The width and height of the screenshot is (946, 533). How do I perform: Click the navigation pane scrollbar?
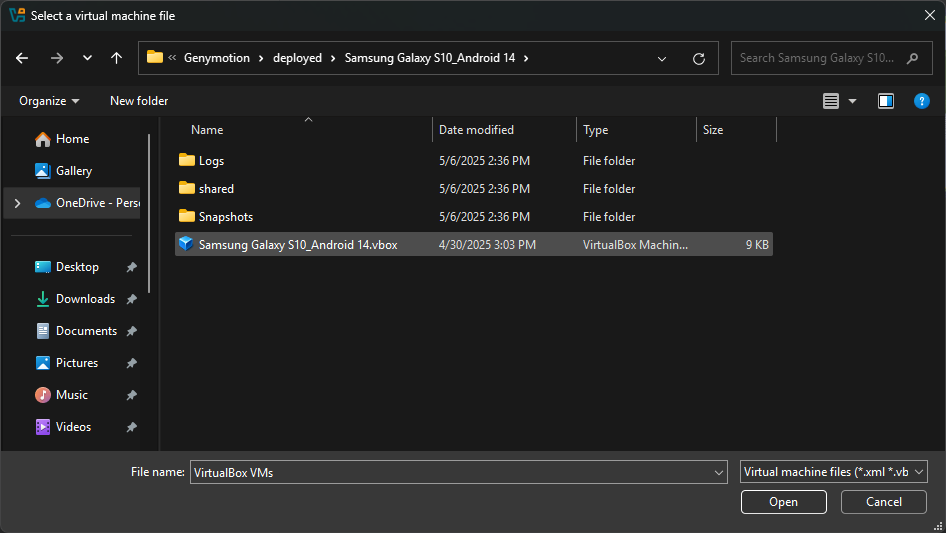[x=149, y=213]
